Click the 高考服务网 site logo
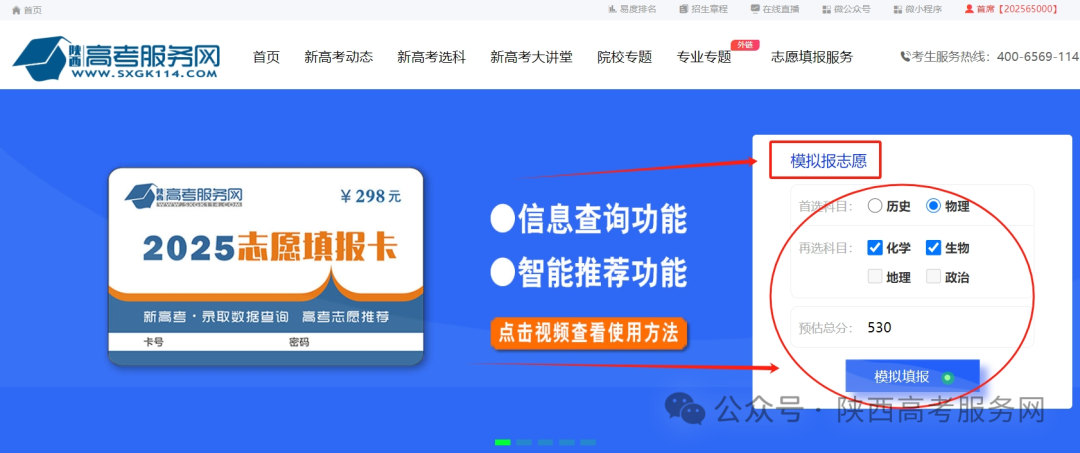 116,58
